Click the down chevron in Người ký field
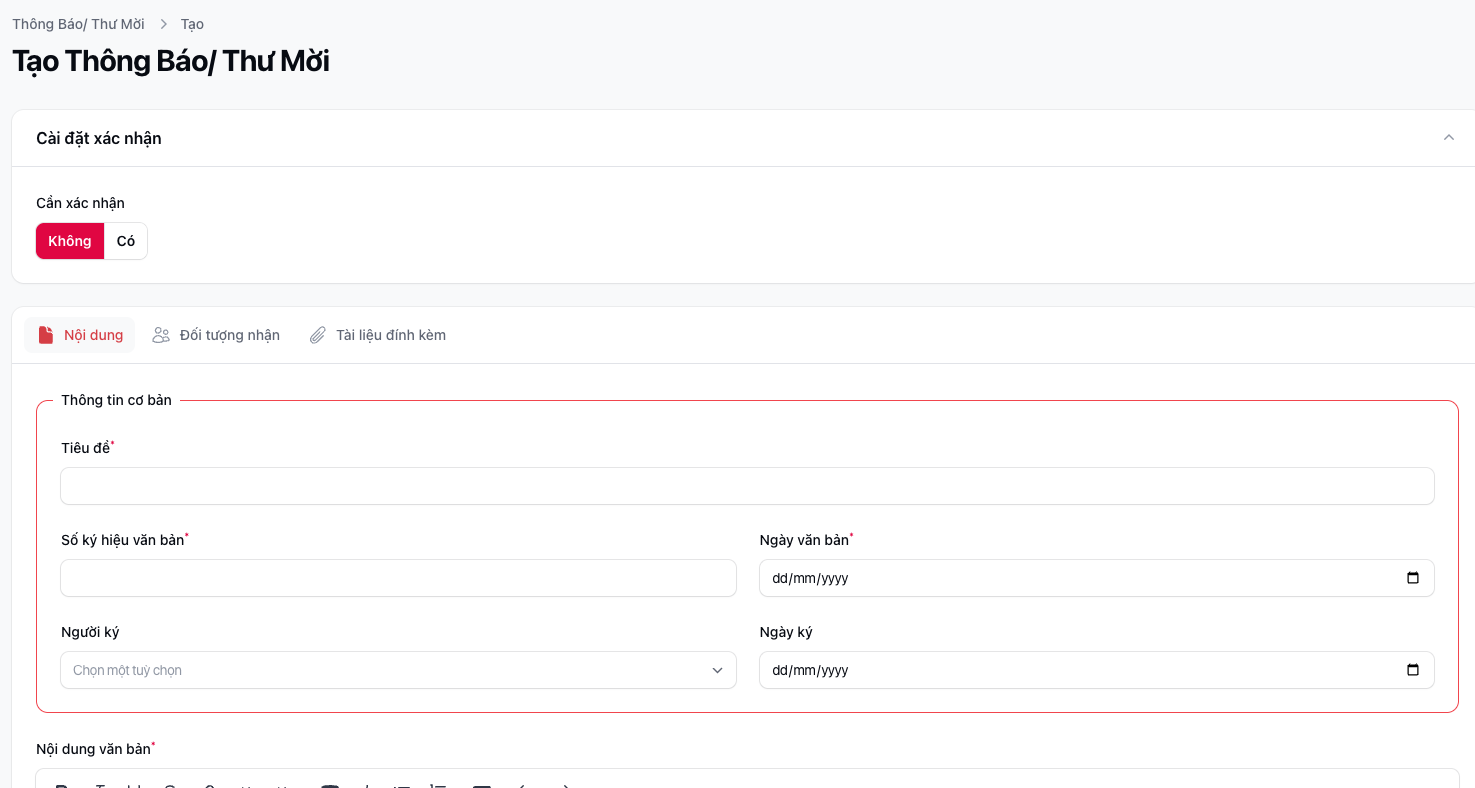 point(717,670)
